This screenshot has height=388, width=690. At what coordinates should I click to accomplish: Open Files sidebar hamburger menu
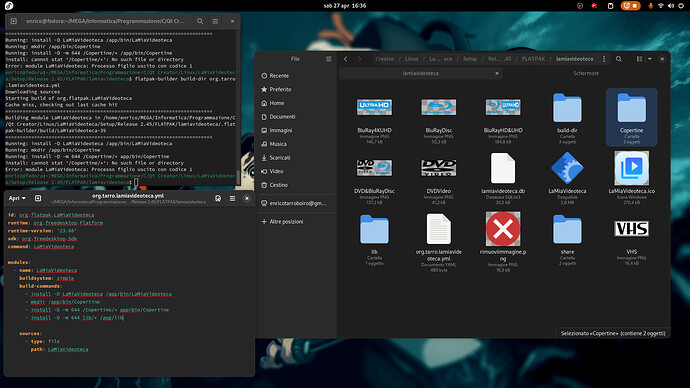click(x=329, y=59)
